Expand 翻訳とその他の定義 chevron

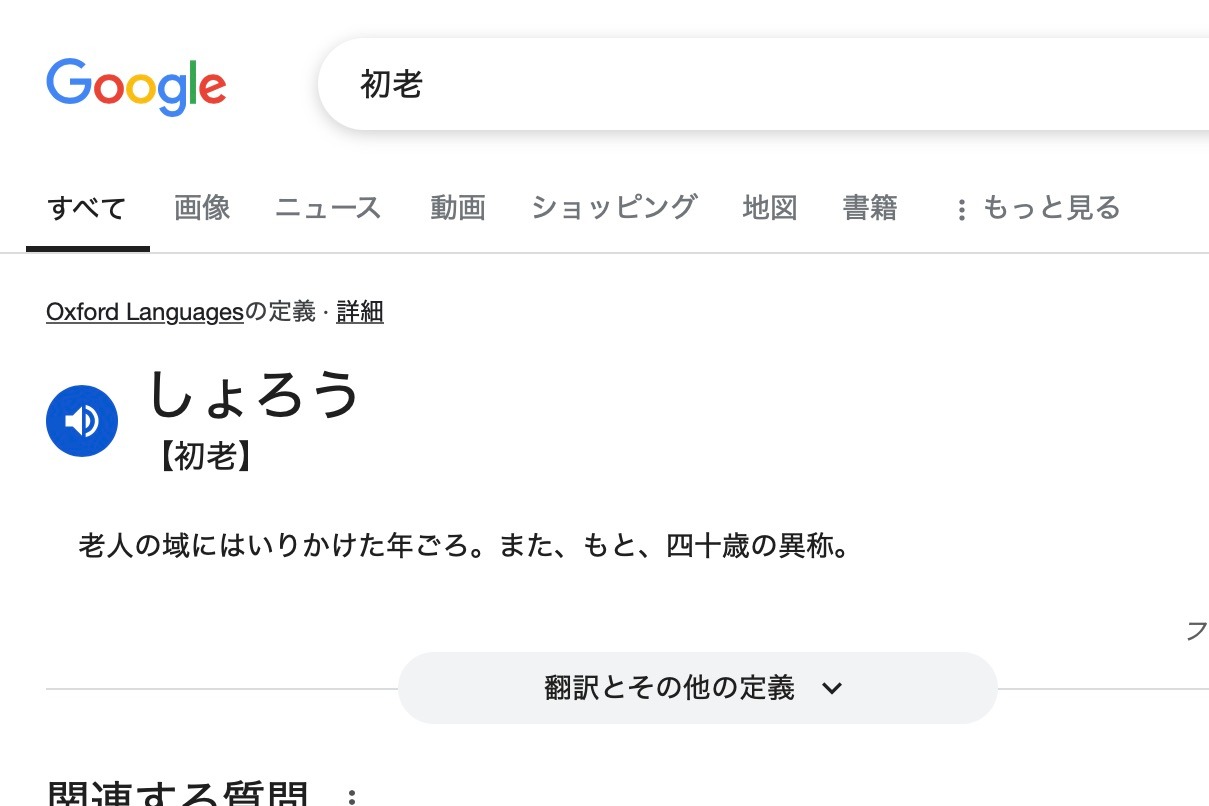coord(832,688)
